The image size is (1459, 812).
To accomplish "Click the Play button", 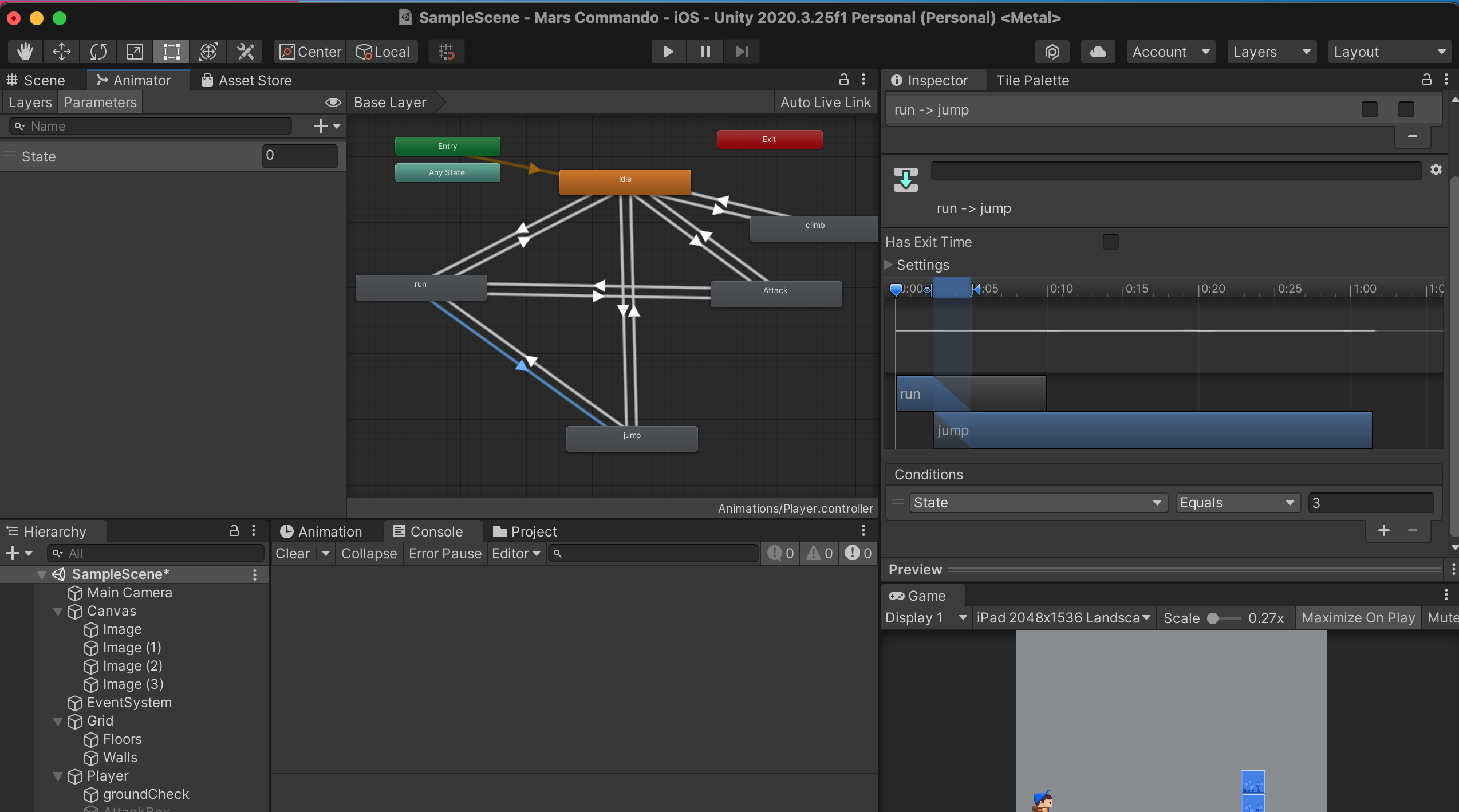I will pyautogui.click(x=668, y=52).
